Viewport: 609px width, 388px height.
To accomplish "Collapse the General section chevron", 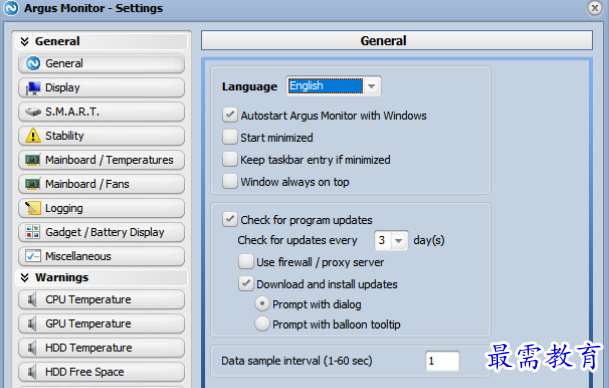I will [24, 41].
